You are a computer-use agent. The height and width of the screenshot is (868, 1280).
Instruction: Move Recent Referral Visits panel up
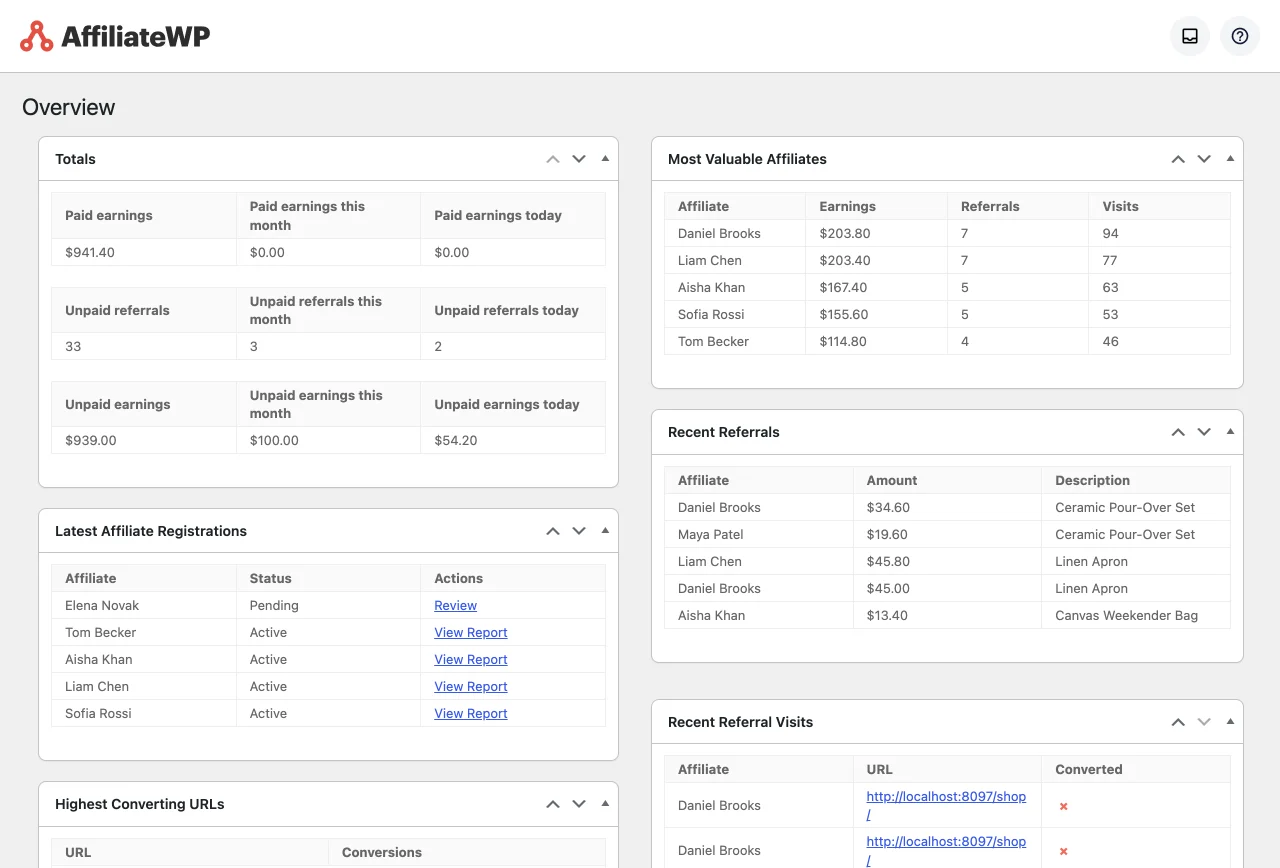click(1178, 722)
